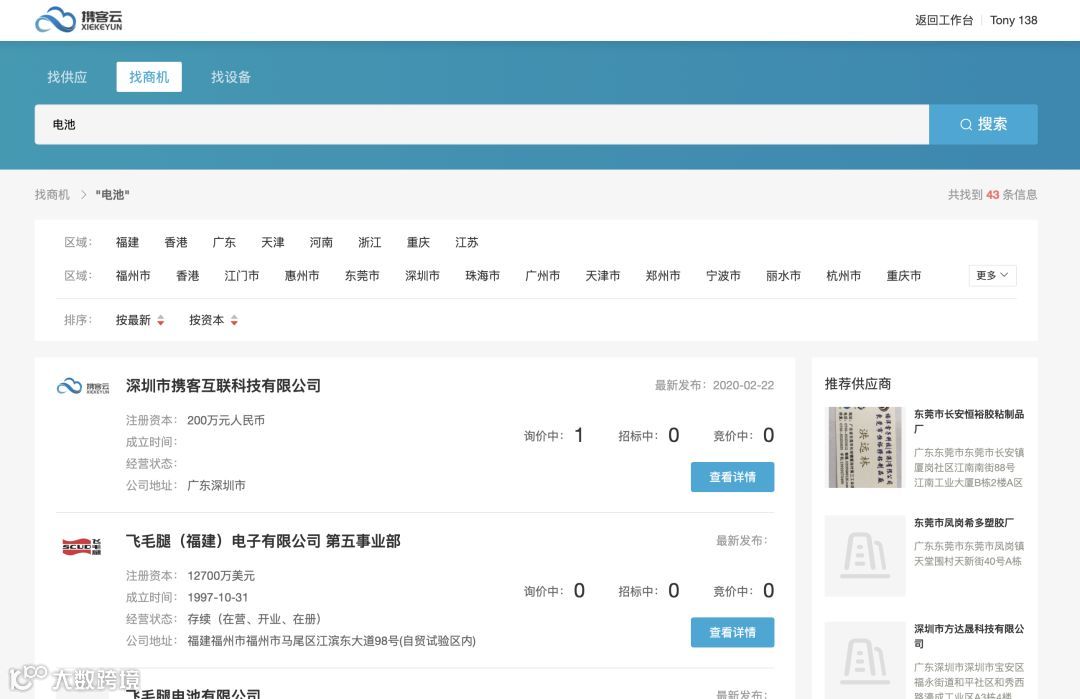Click 12700万美元 registered capital text

click(221, 576)
